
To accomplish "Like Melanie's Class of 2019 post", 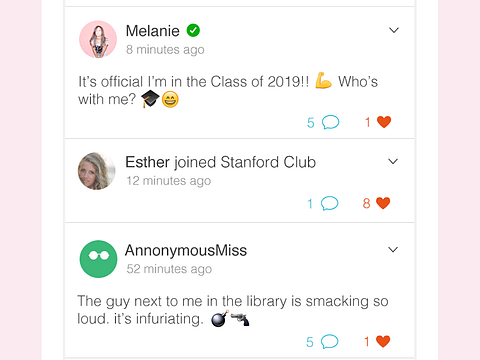I will click(384, 122).
